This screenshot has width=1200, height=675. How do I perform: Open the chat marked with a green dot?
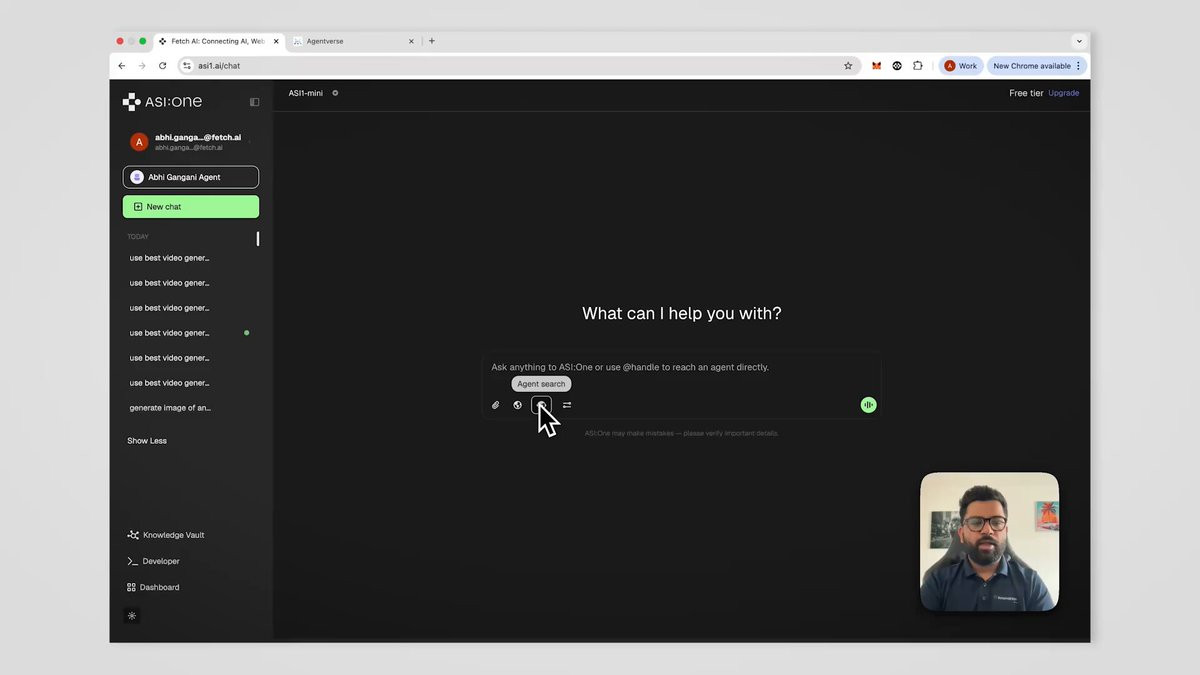188,333
